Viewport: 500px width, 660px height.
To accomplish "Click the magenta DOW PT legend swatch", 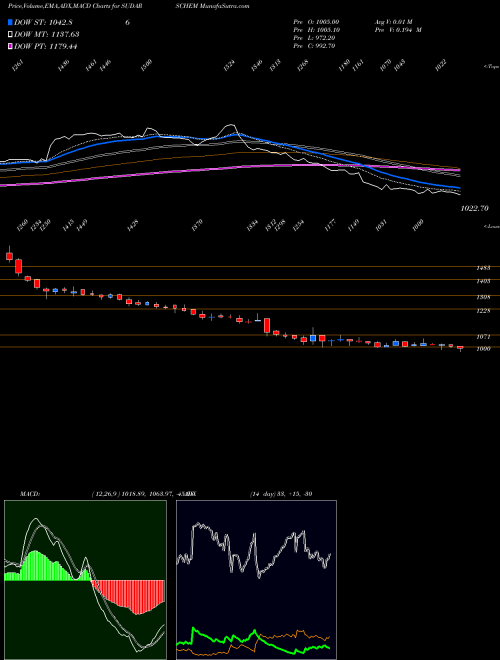I will coord(10,47).
